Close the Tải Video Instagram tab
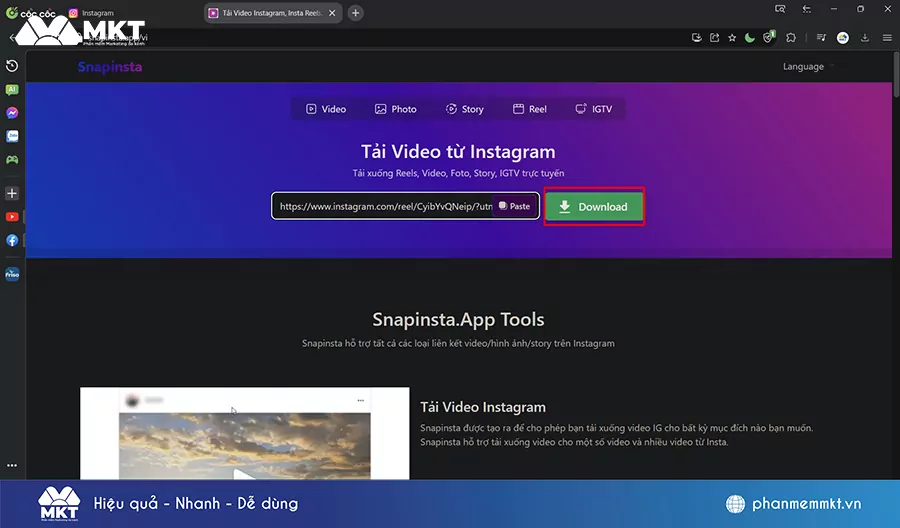 pos(332,13)
